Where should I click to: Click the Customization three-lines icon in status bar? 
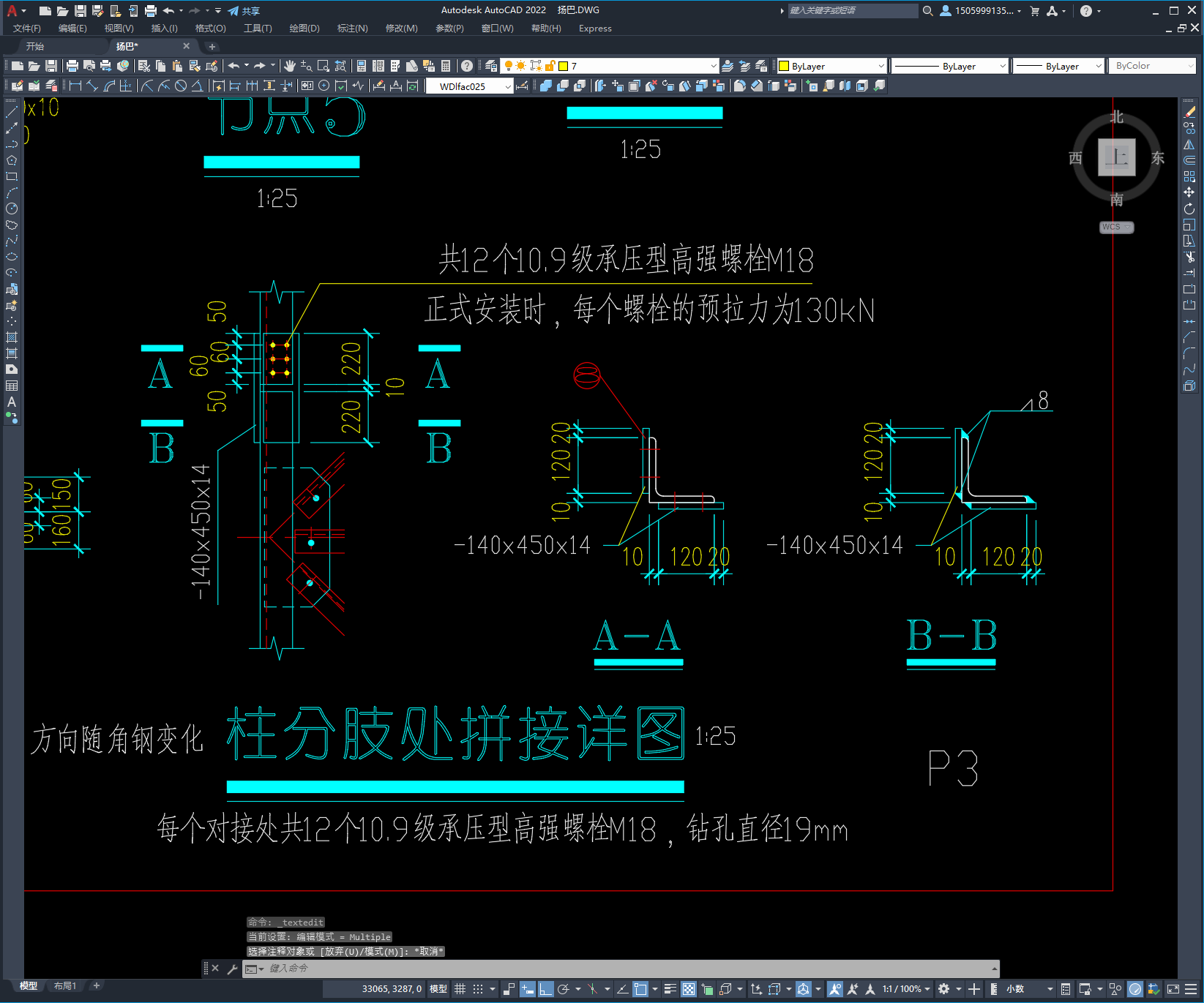(1192, 989)
